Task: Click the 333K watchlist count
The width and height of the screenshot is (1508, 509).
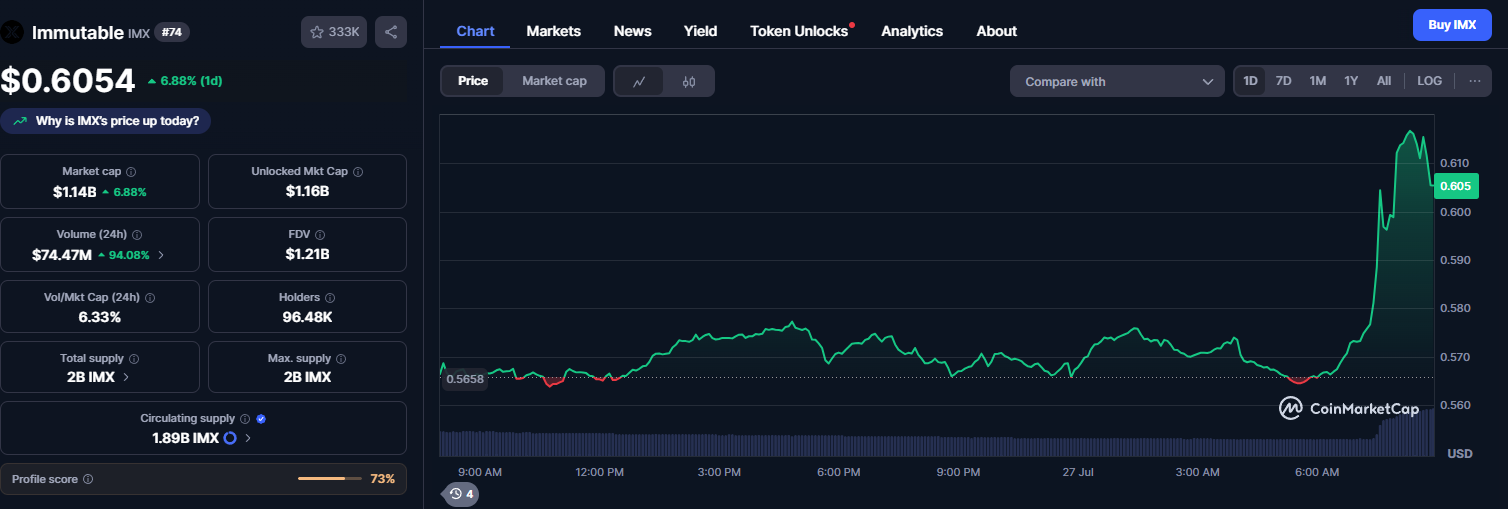Action: [x=344, y=32]
